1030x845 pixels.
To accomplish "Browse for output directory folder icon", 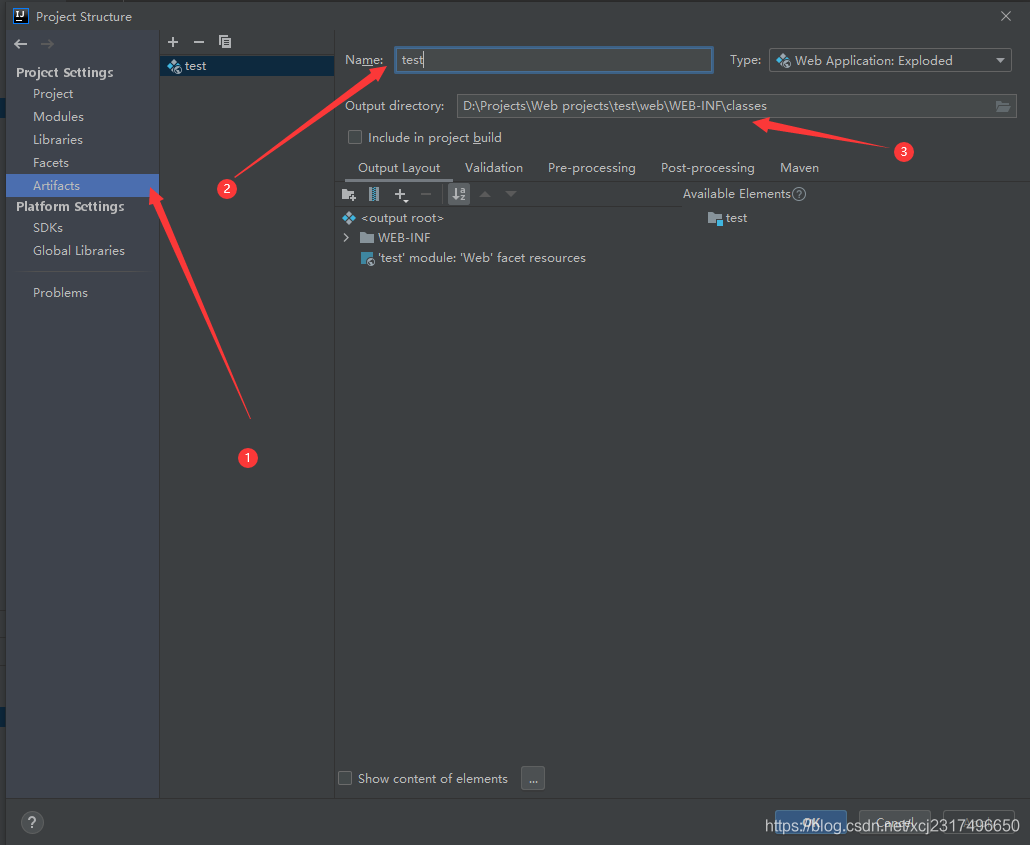I will (1002, 106).
